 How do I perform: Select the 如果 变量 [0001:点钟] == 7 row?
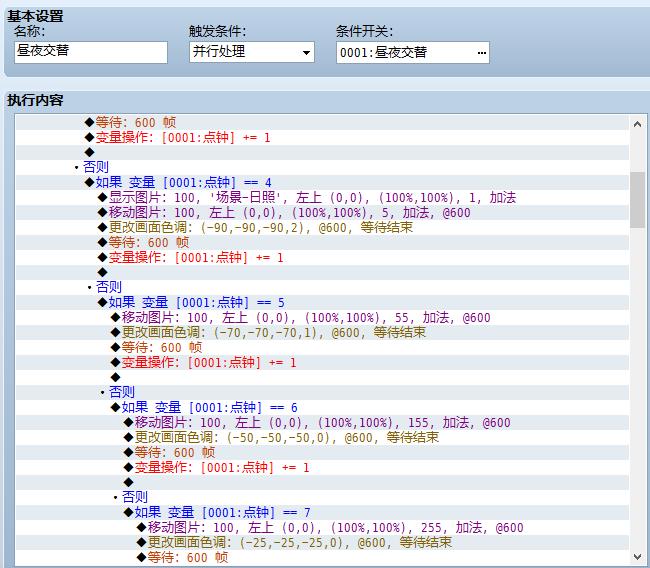pyautogui.click(x=322, y=512)
